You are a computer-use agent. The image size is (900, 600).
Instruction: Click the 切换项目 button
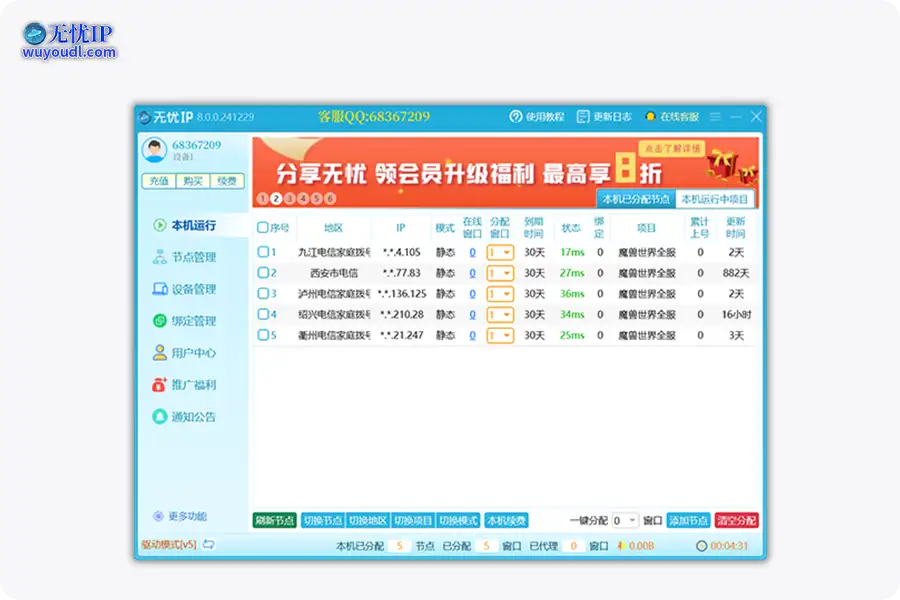click(x=413, y=521)
